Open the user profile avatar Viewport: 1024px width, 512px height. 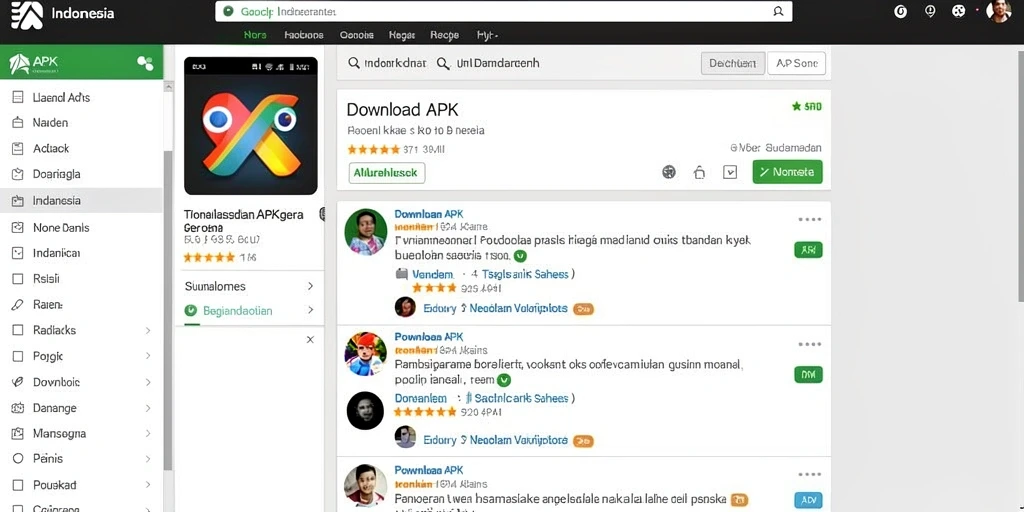999,11
